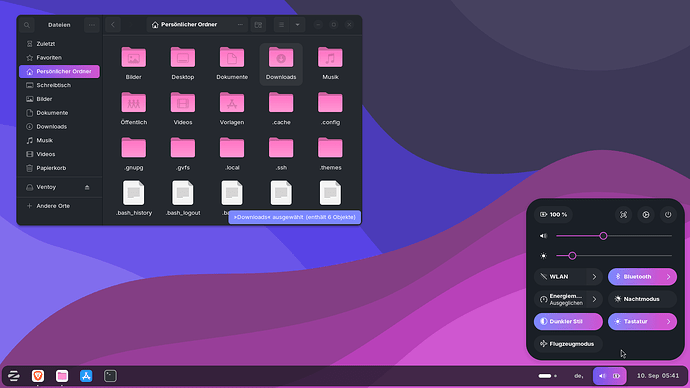The width and height of the screenshot is (690, 388).
Task: Adjust the volume slider
Action: (614, 236)
